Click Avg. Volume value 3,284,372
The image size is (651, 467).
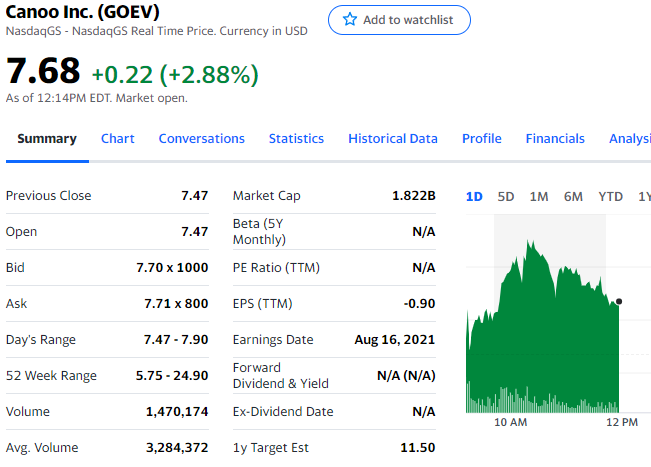(177, 447)
